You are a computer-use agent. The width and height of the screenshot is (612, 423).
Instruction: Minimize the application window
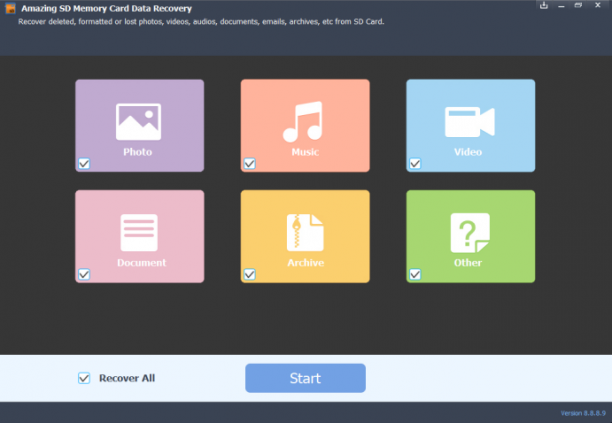[x=561, y=5]
